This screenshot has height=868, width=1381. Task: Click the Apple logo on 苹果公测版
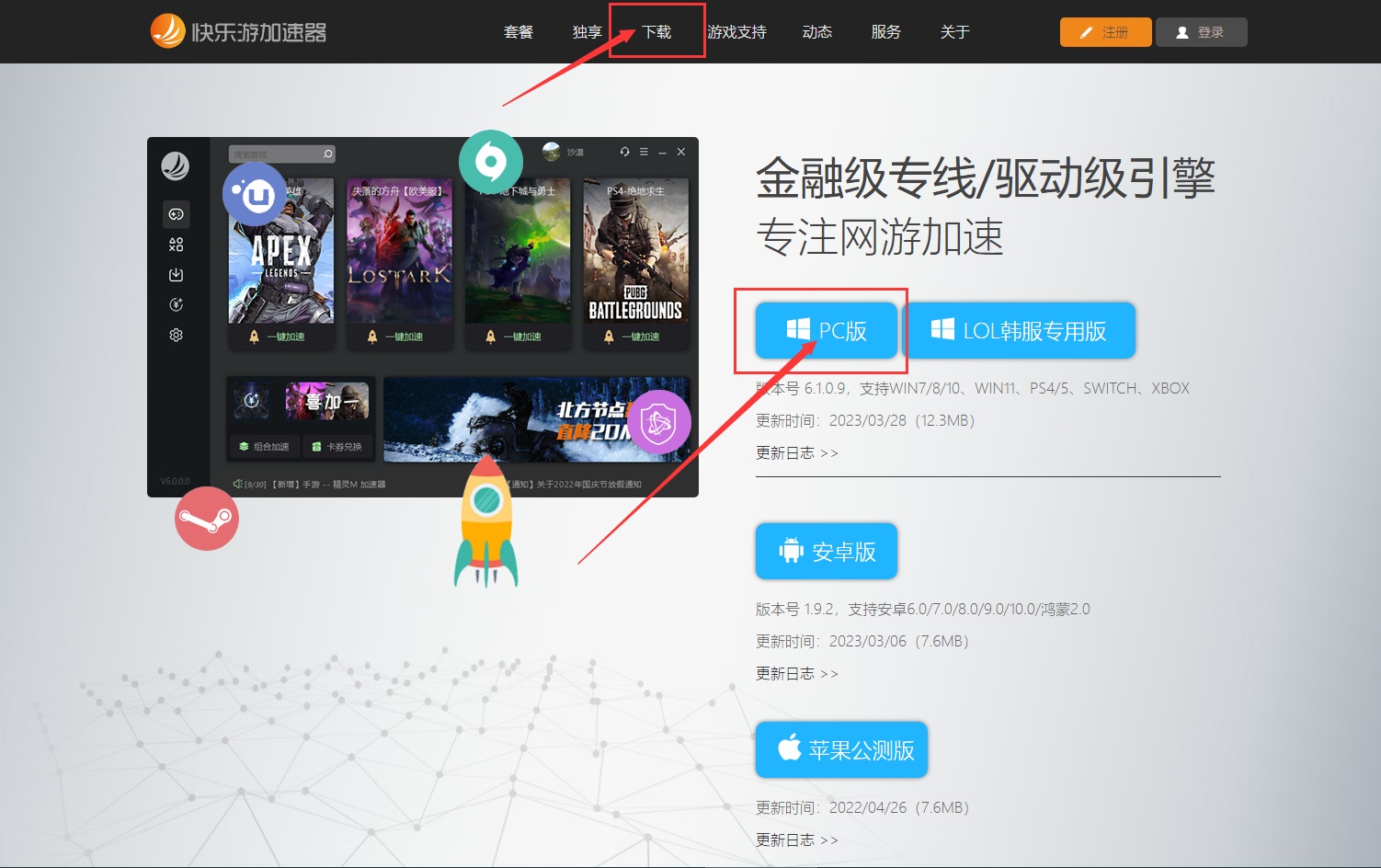click(x=789, y=748)
